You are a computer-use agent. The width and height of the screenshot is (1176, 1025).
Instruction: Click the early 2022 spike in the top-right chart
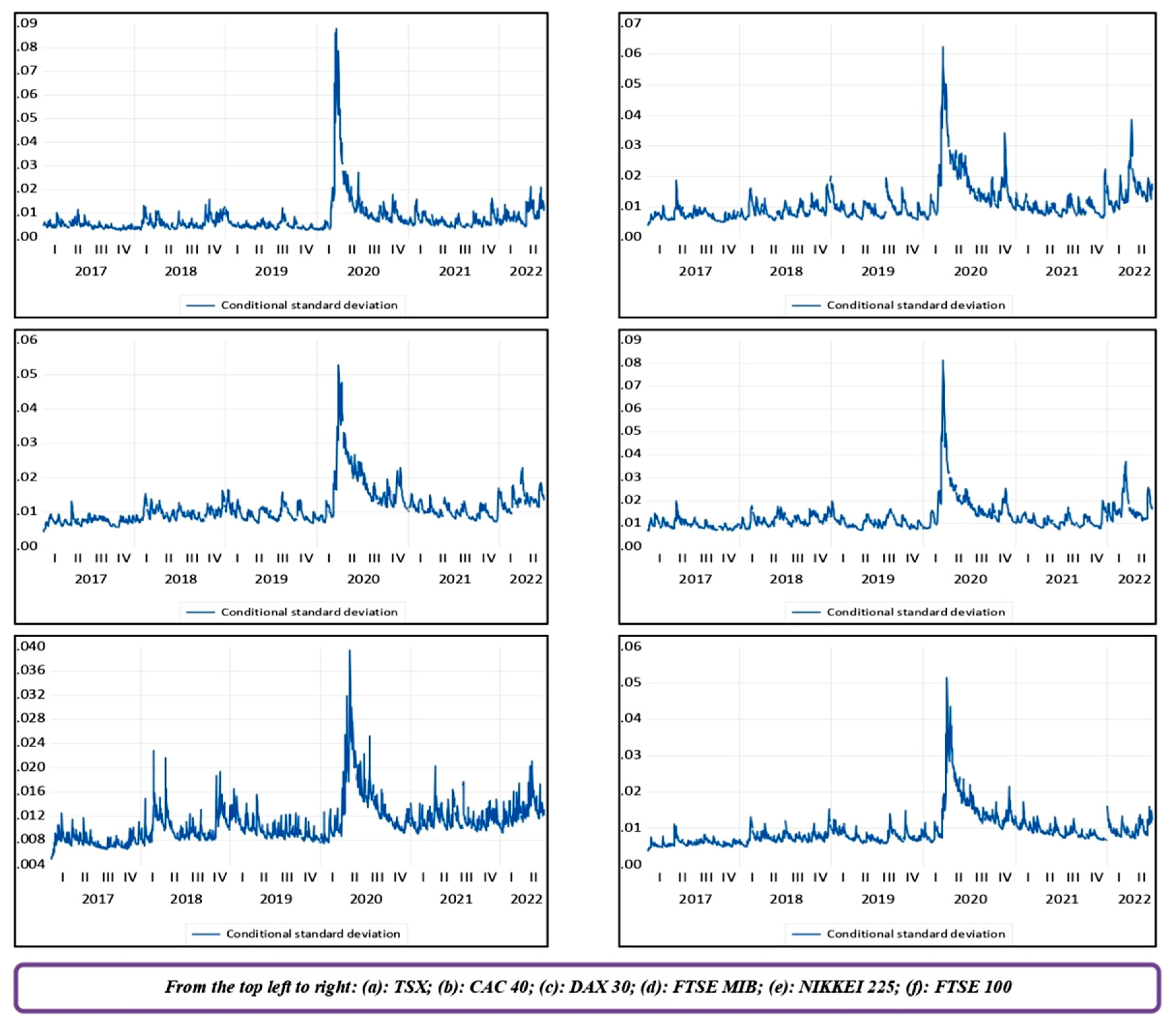click(x=1131, y=121)
